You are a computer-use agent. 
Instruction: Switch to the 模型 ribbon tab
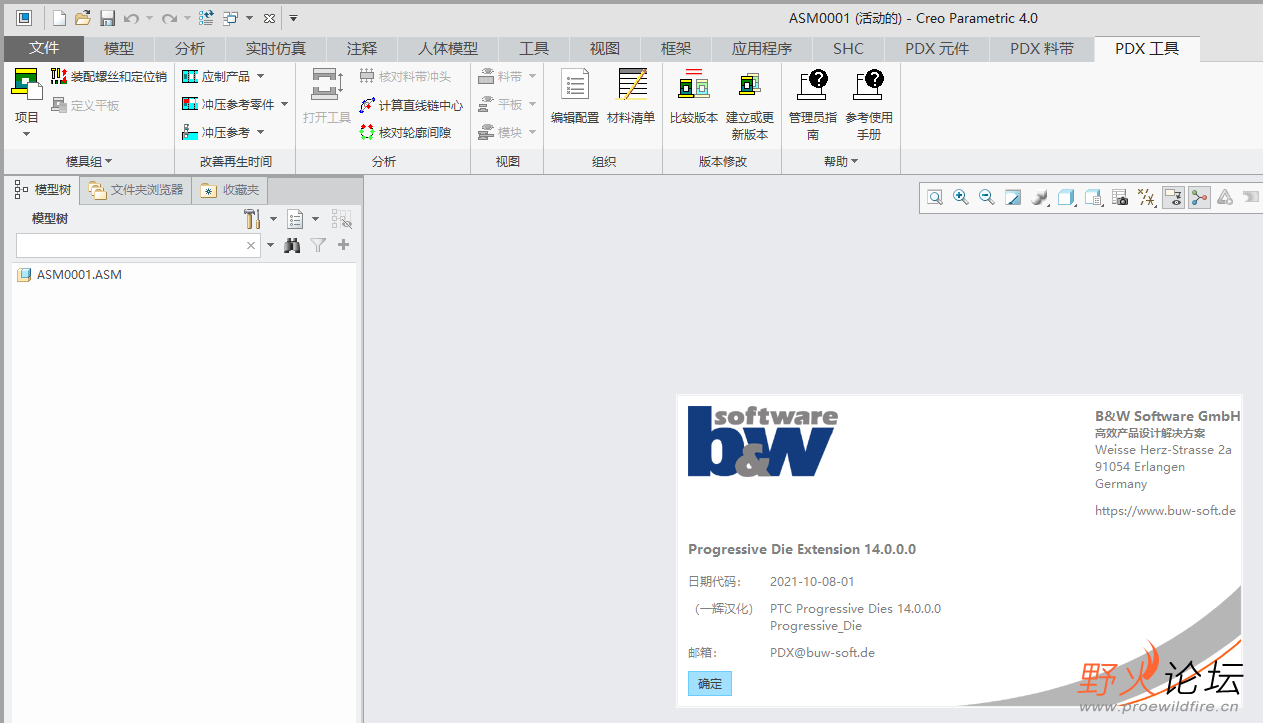(x=119, y=48)
